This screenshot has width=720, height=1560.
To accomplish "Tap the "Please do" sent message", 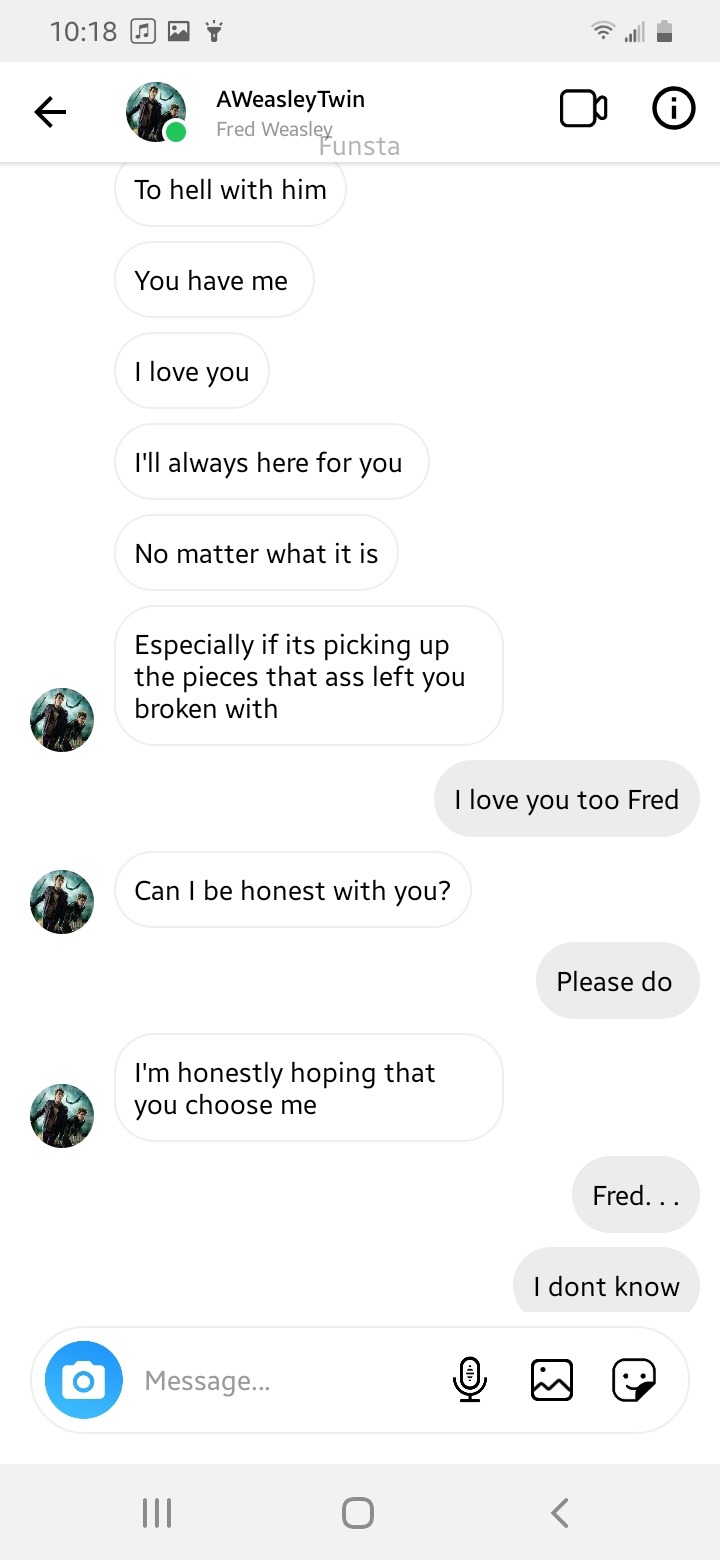I will [615, 981].
